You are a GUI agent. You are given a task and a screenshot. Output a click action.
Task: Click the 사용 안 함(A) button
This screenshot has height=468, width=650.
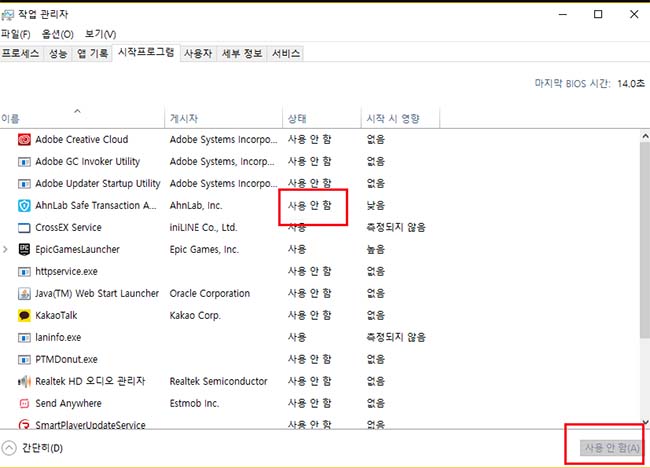point(611,448)
